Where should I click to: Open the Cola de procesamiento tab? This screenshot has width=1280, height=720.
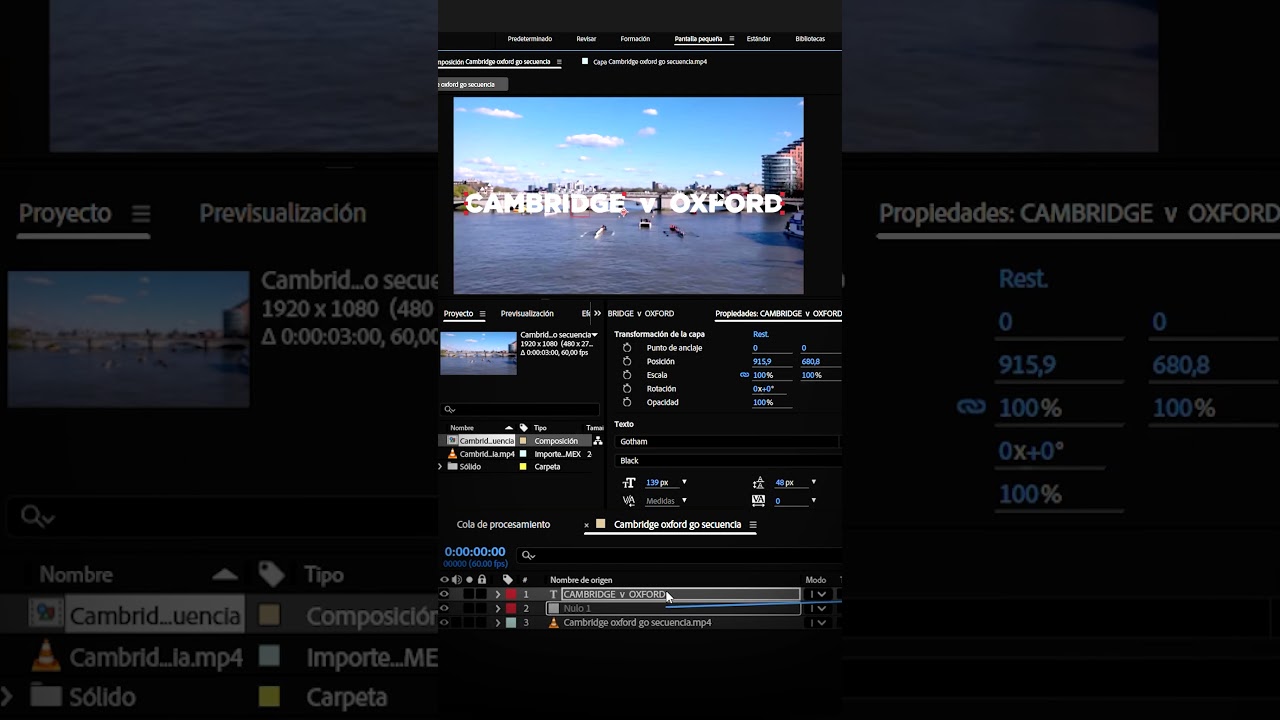(503, 524)
